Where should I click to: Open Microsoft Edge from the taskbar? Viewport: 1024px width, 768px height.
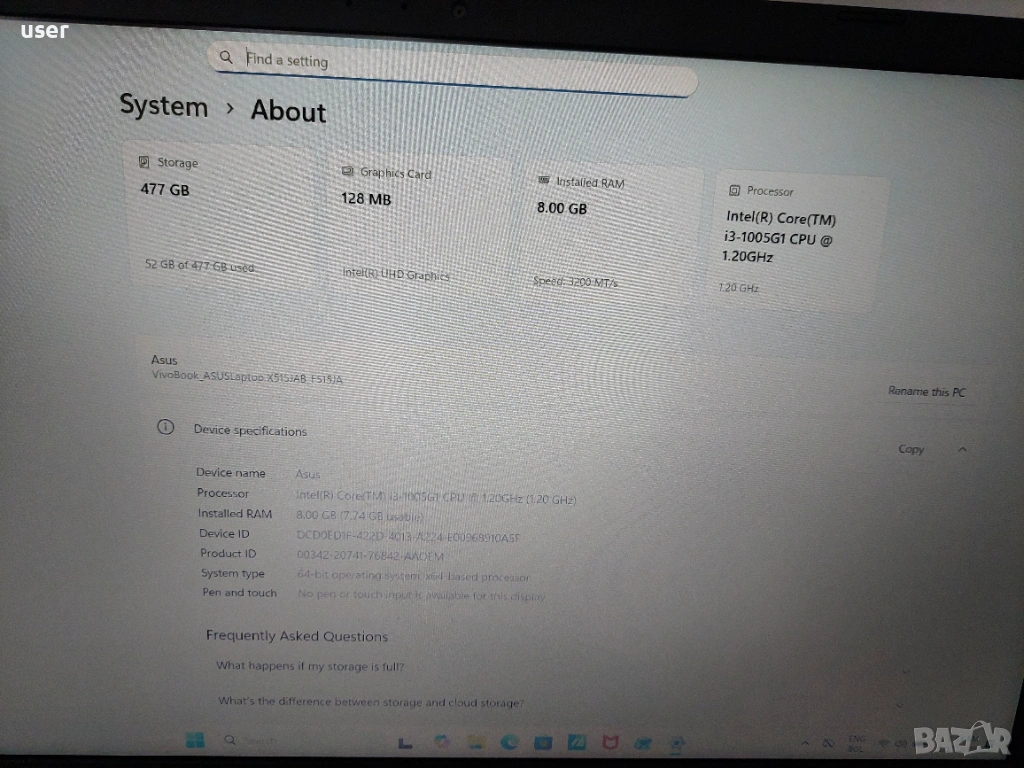pyautogui.click(x=510, y=743)
